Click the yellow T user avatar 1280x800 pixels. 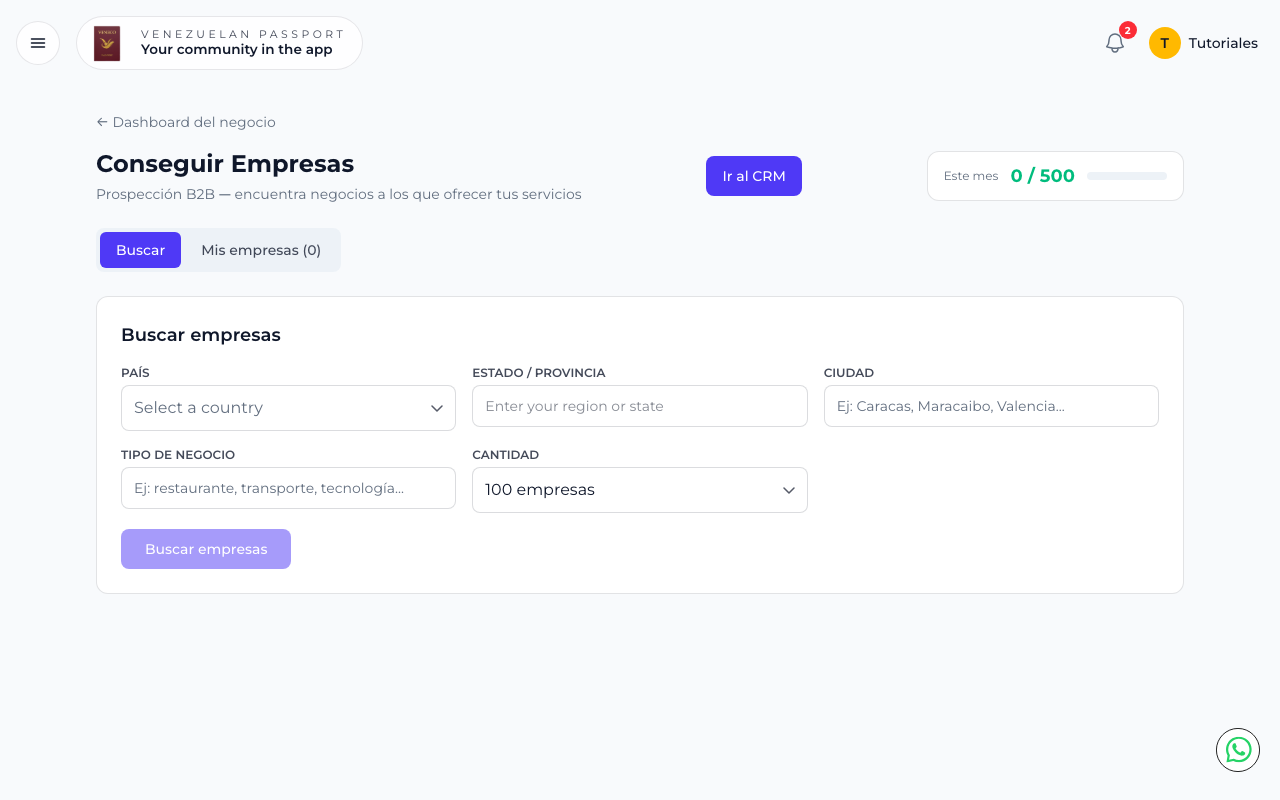pyautogui.click(x=1165, y=43)
